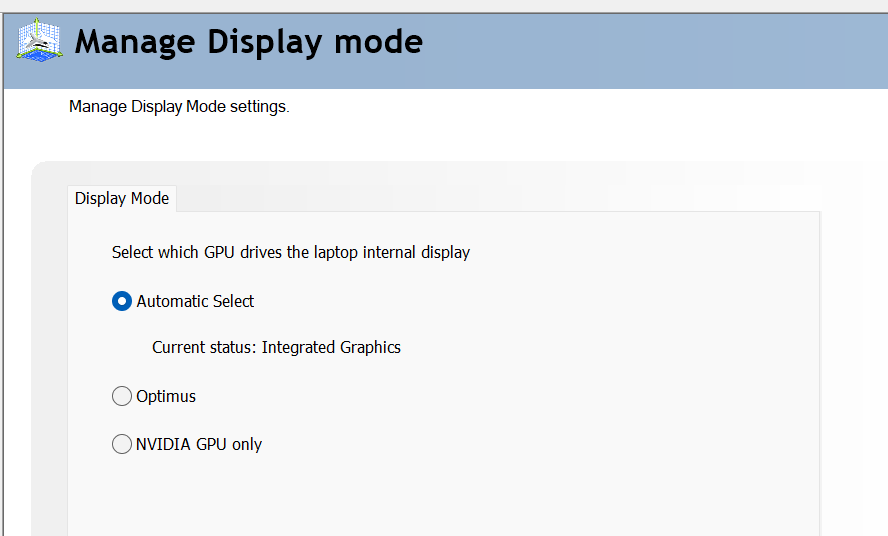Screen dimensions: 888x536
Task: Choose the Optimus radio button
Action: tap(122, 396)
